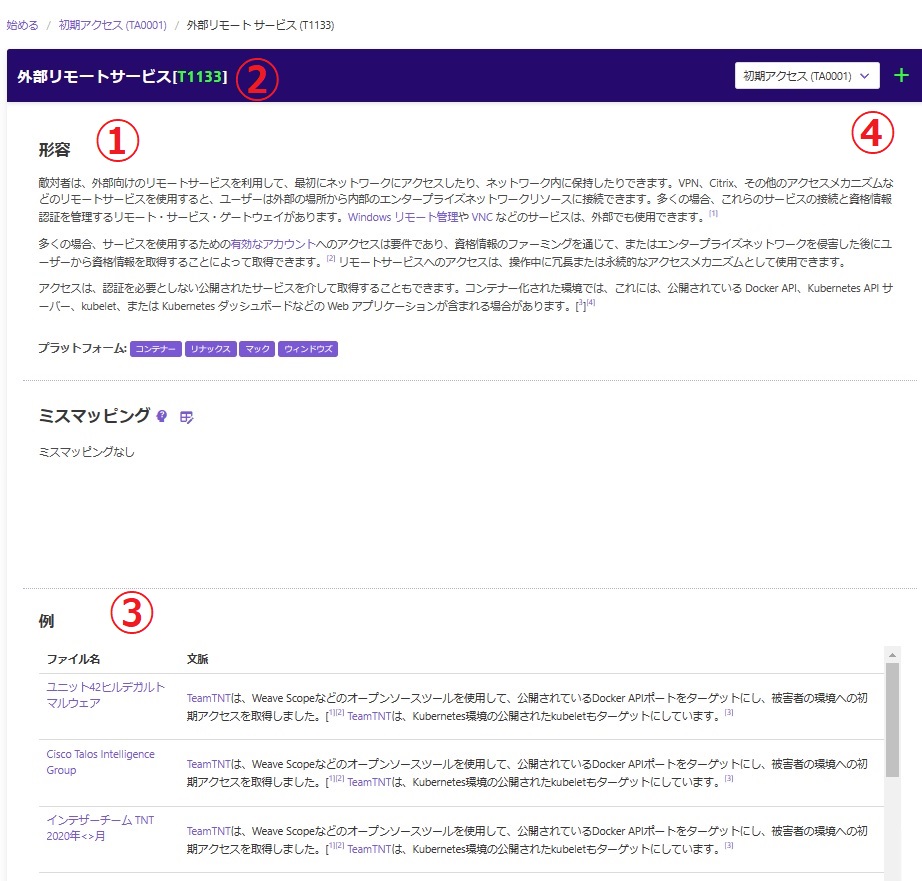Select the コンテナー platform badge
Screen dimensions: 922x881
pos(155,347)
